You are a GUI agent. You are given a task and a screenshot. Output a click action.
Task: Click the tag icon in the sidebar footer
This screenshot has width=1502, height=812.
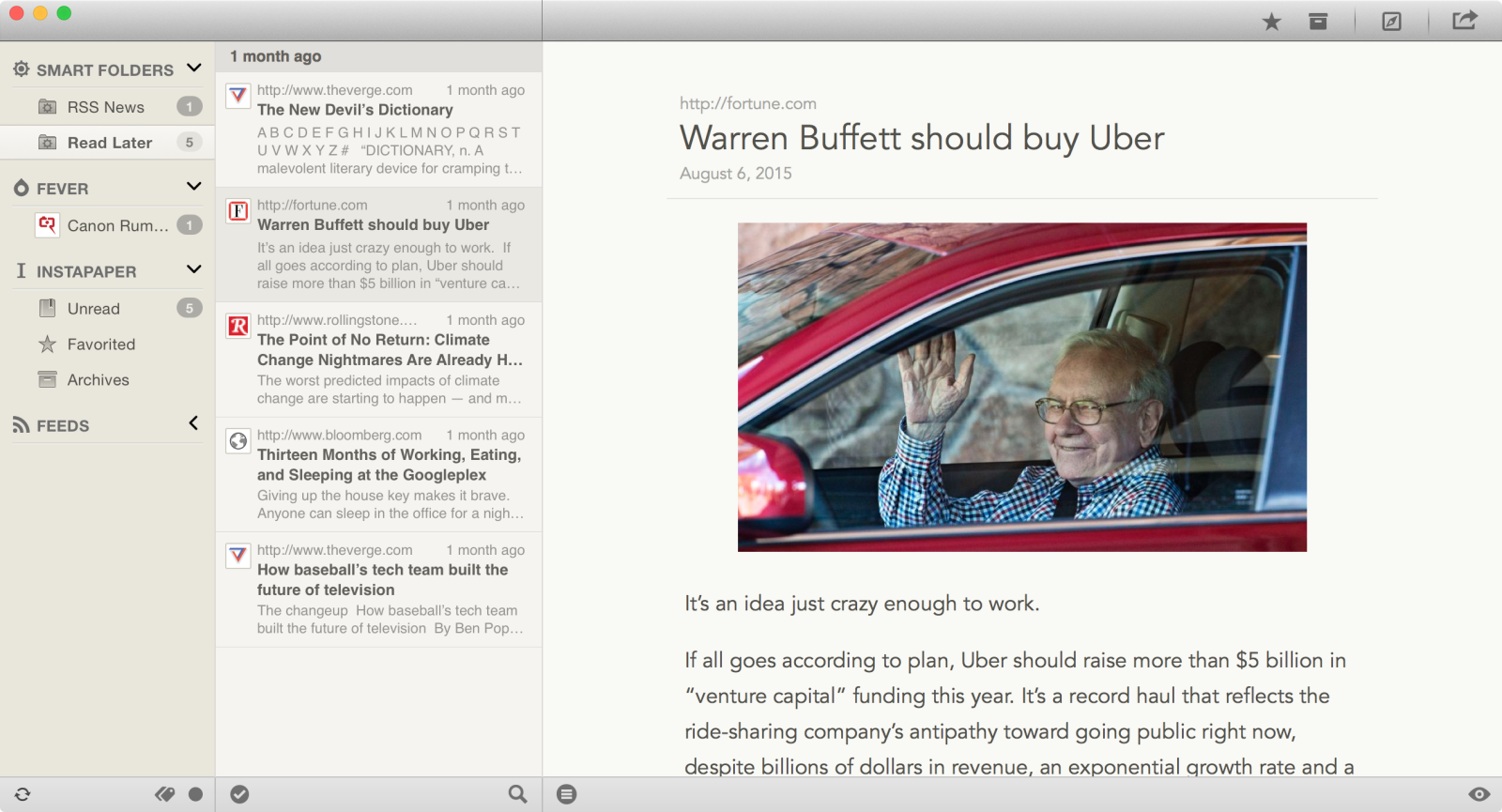coord(165,794)
